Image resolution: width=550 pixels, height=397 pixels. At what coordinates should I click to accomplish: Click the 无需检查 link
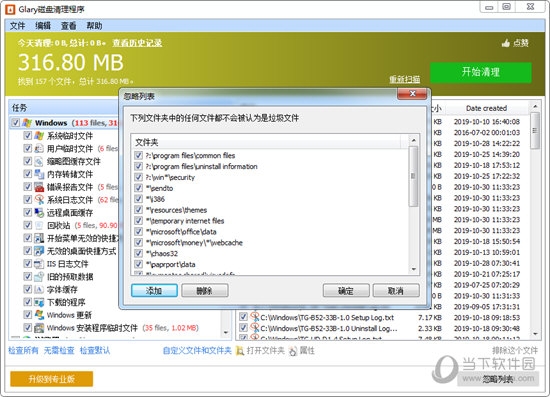[x=59, y=350]
